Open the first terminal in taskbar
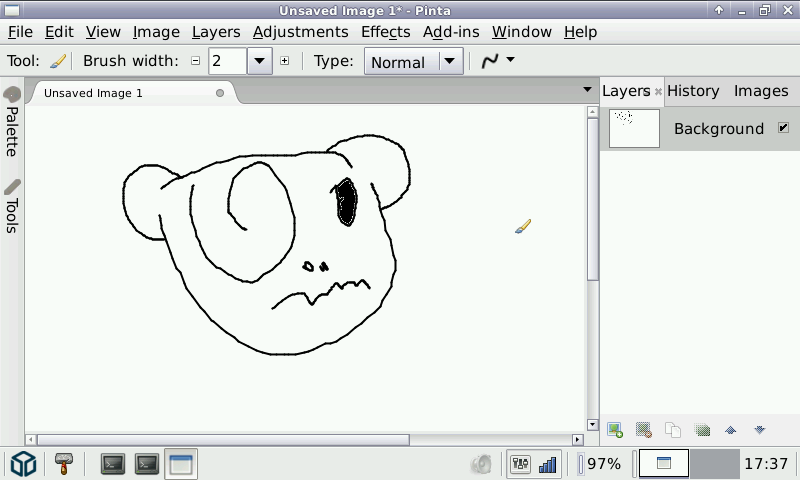 (x=113, y=464)
